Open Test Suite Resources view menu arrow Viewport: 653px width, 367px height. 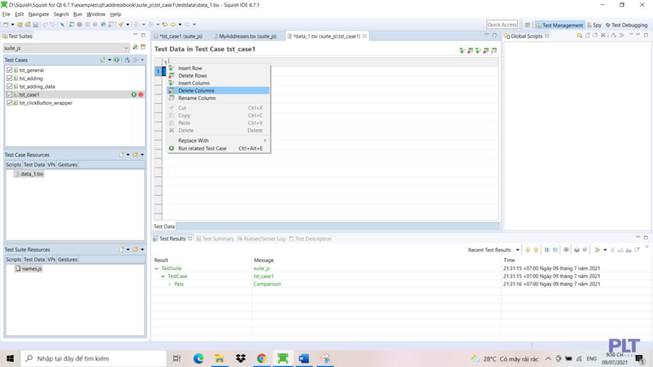point(142,250)
